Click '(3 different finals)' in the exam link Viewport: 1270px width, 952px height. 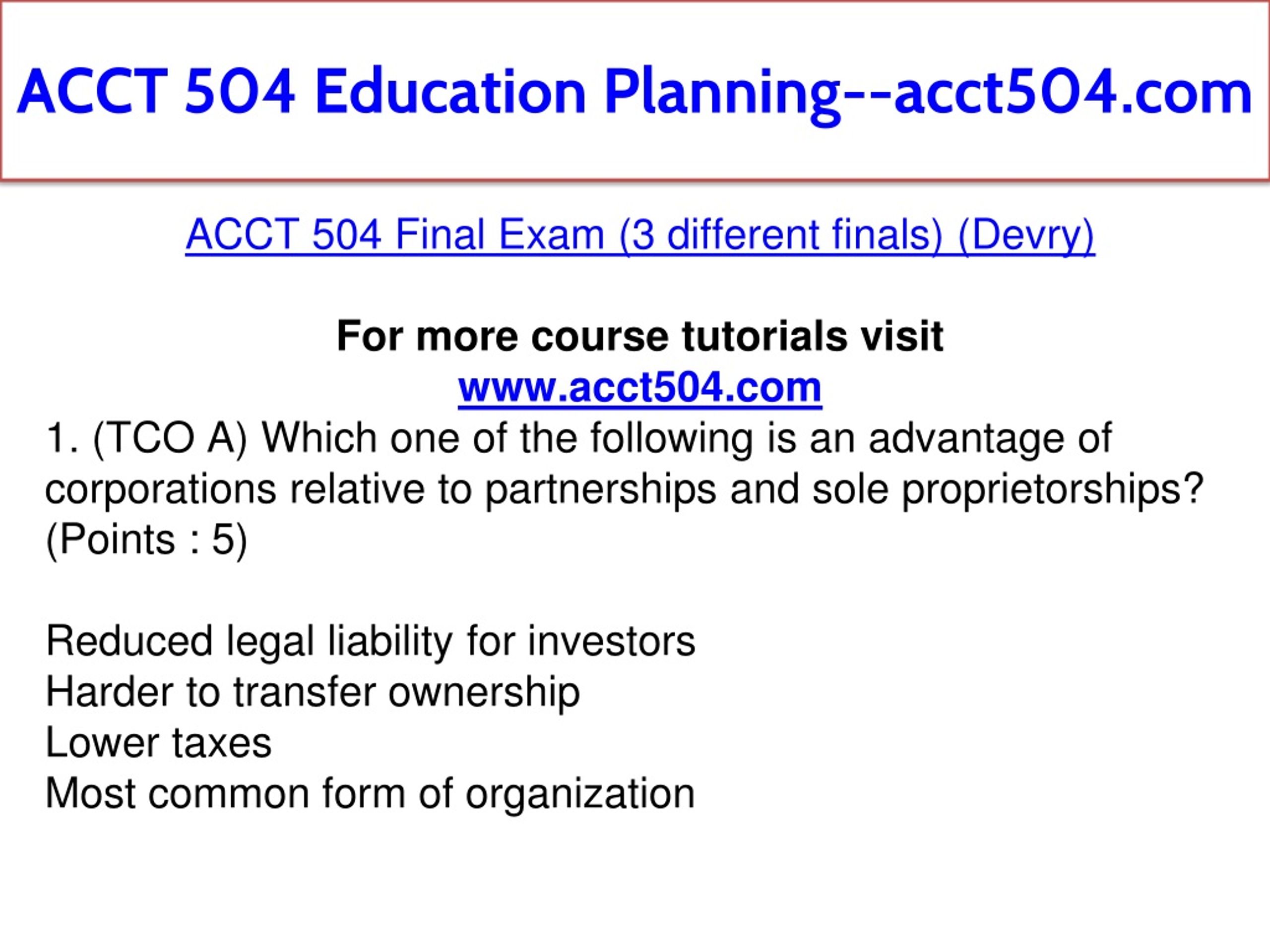pyautogui.click(x=781, y=236)
